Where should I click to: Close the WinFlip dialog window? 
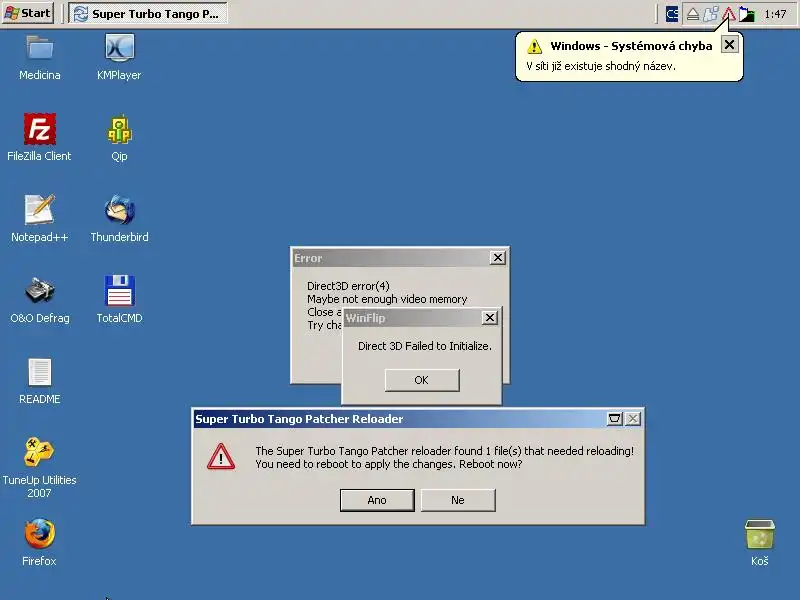point(490,318)
